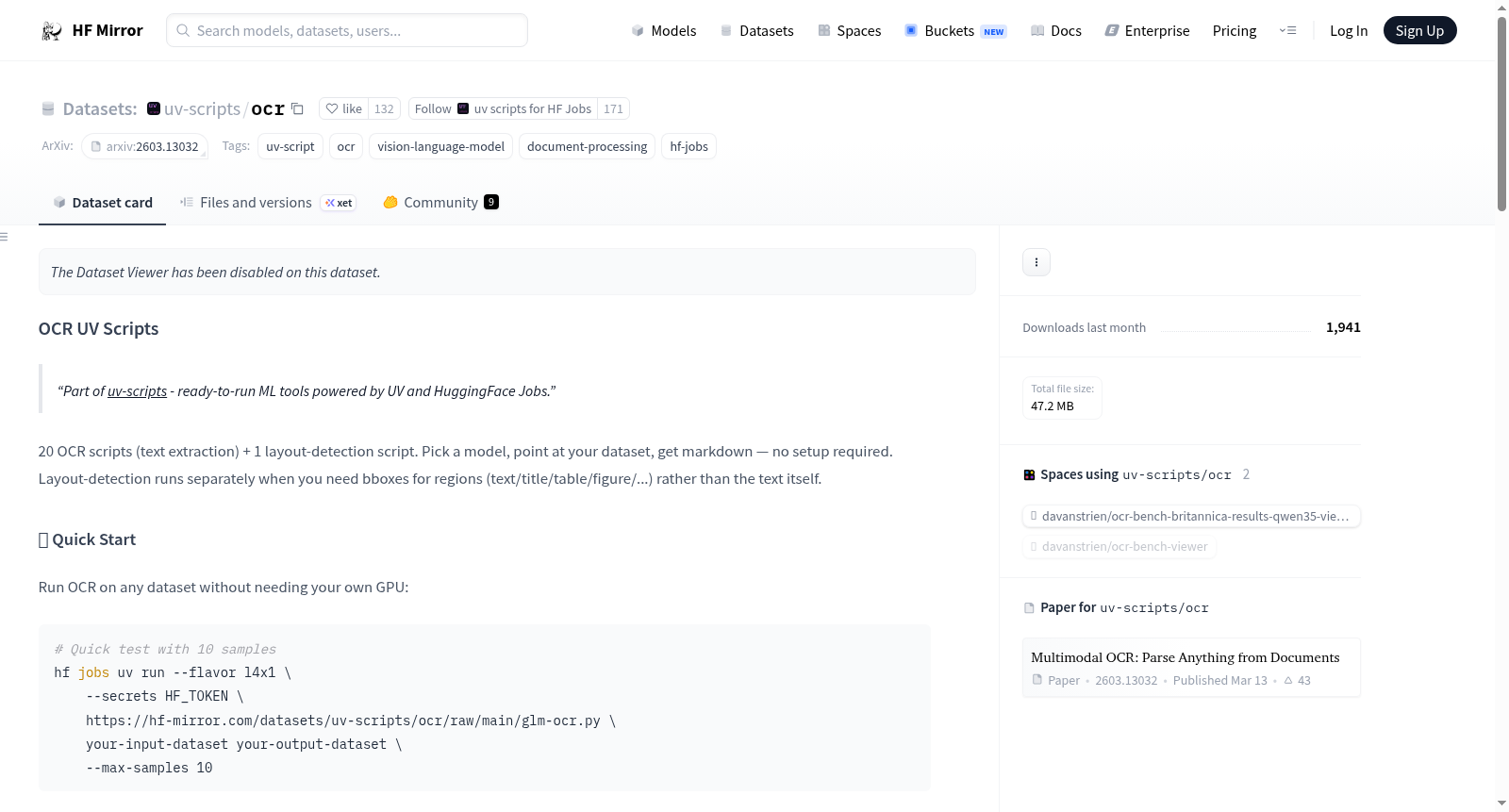The width and height of the screenshot is (1509, 812).
Task: Open the arxiv:2603.13032 tag
Action: (x=144, y=146)
